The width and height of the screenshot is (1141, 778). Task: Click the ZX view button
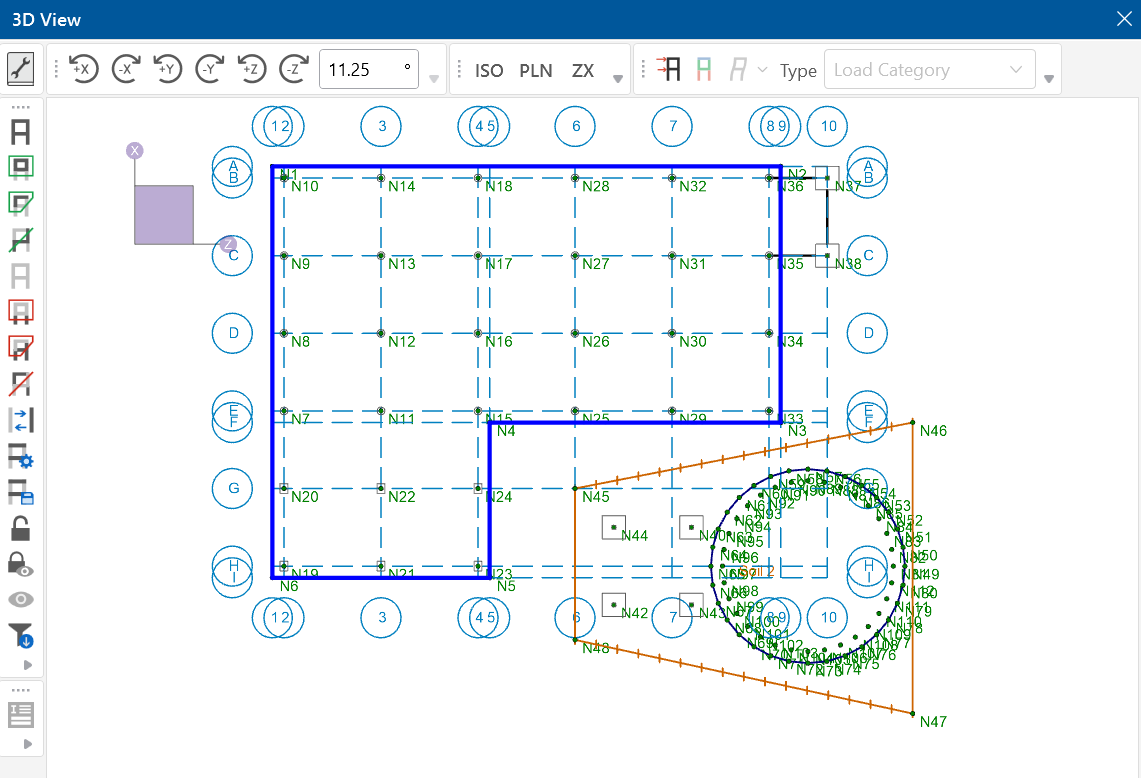[x=583, y=70]
